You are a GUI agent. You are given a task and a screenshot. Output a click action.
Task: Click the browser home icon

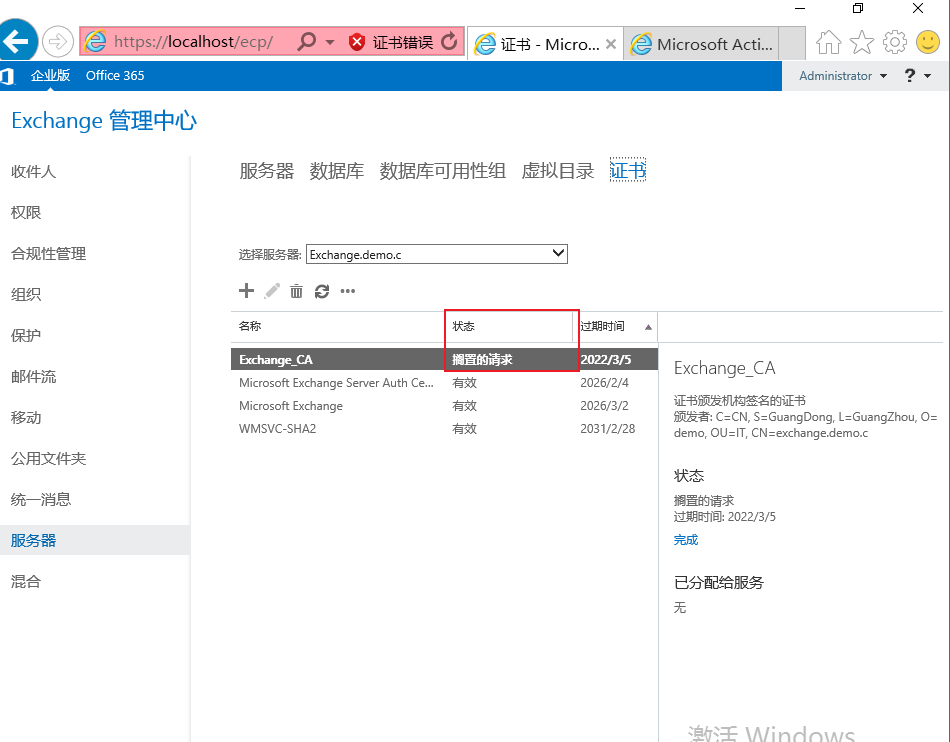click(828, 42)
